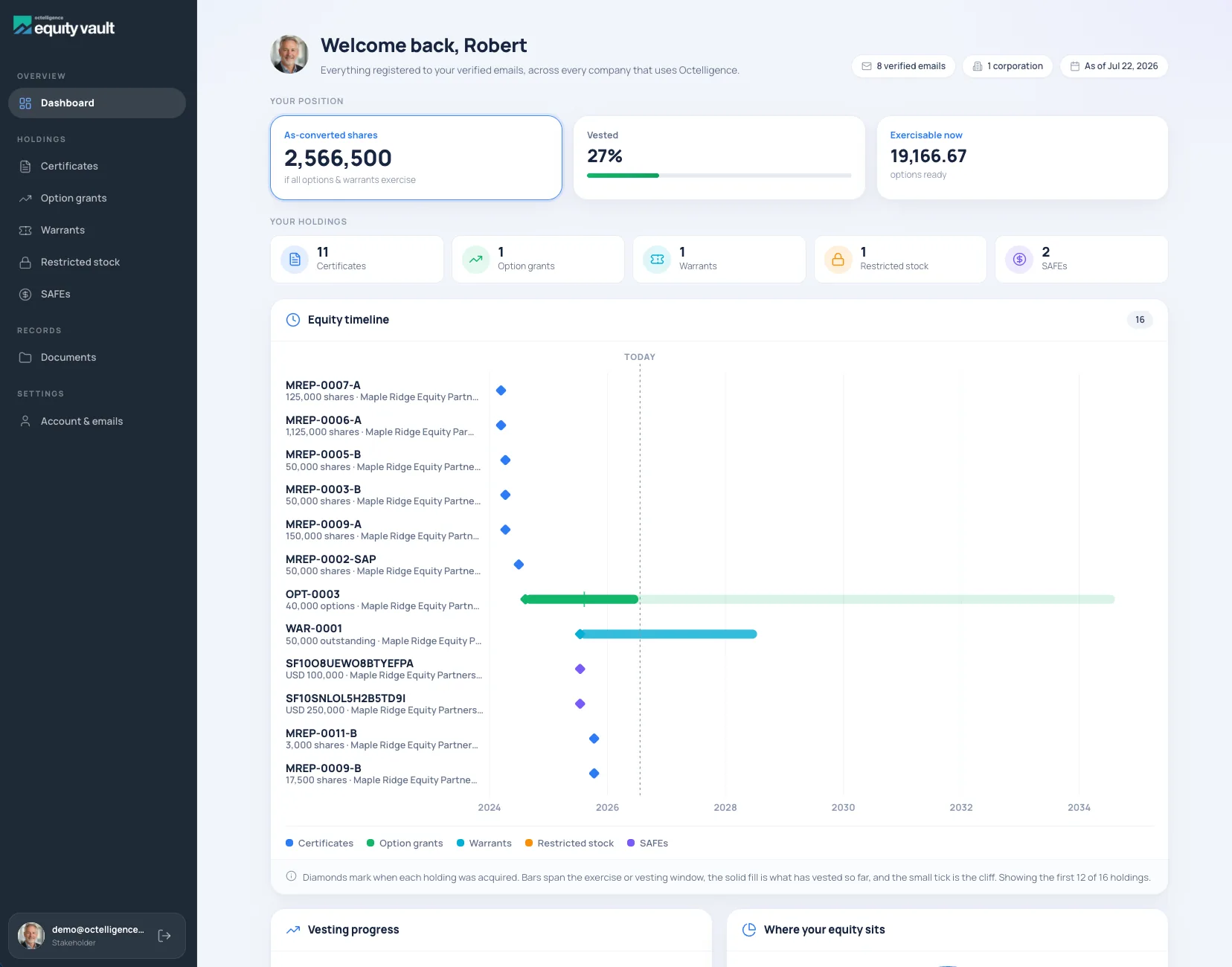Click the Restricted stock orange legend dot
The image size is (1232, 967).
coord(529,843)
